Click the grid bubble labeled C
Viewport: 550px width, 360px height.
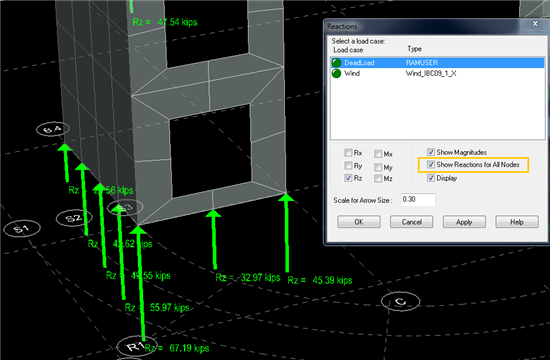pyautogui.click(x=400, y=301)
